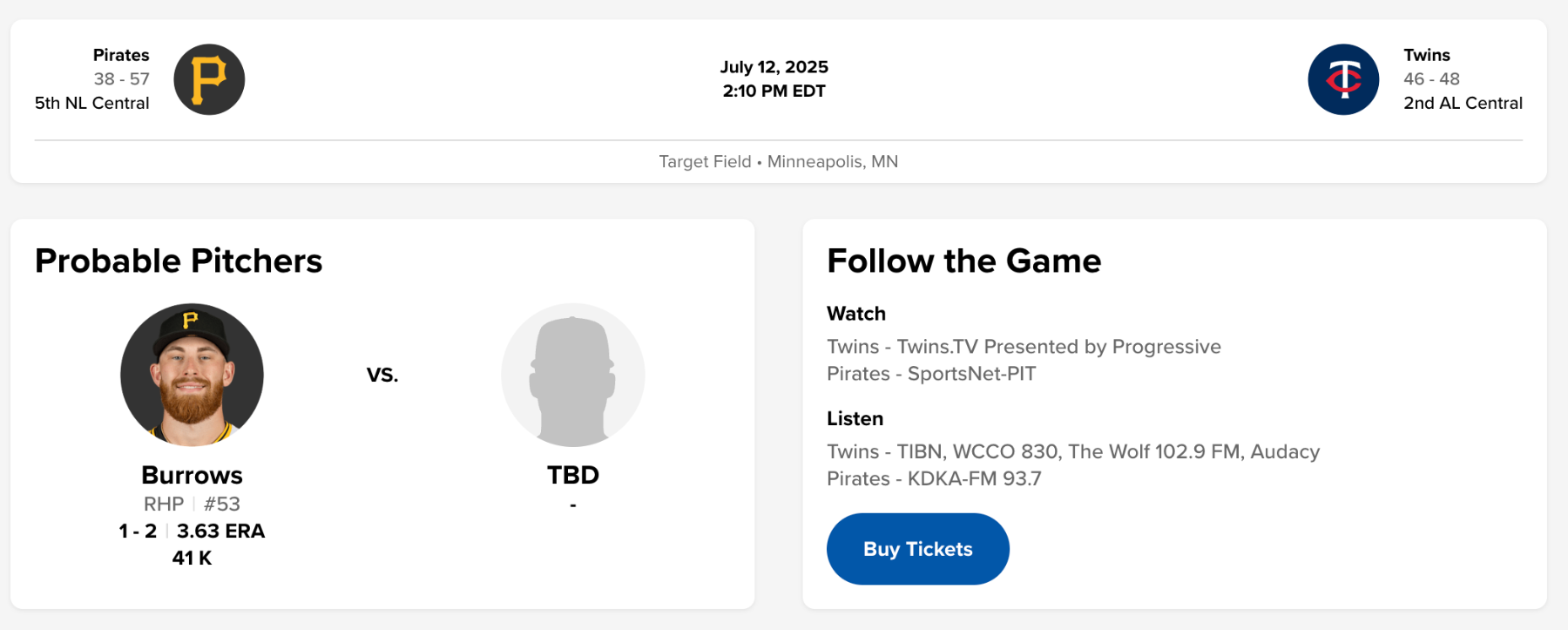Click the Burrows pitcher name
Screen dimensions: 1568x630
coord(192,475)
